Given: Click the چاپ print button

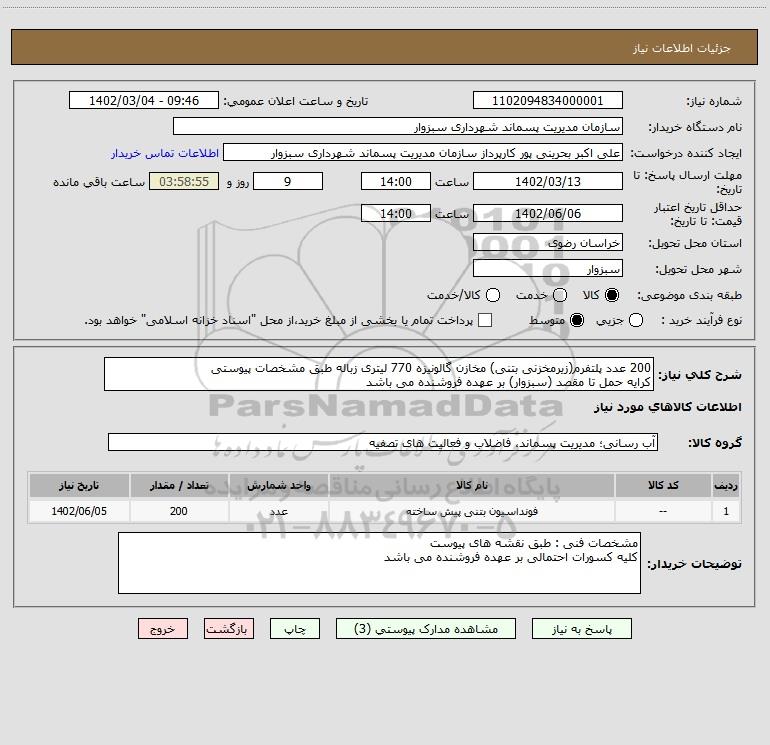Looking at the screenshot, I should click(x=295, y=629).
